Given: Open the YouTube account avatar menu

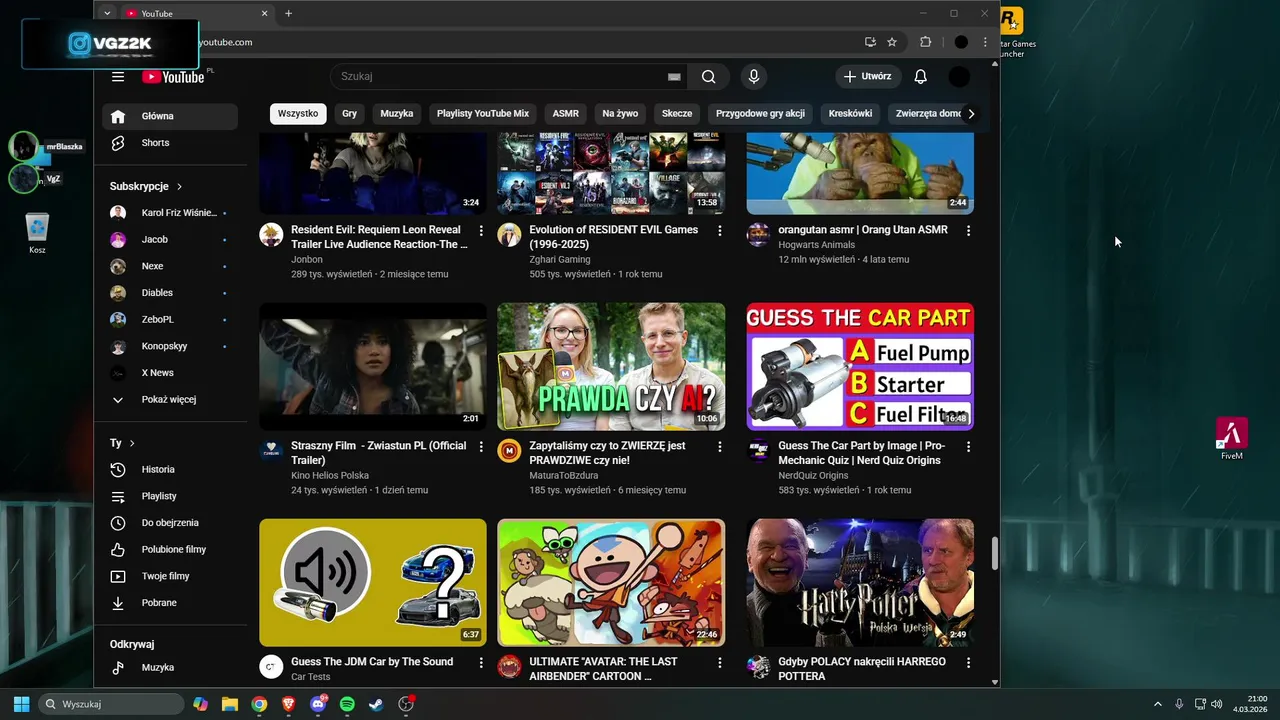Looking at the screenshot, I should [959, 77].
